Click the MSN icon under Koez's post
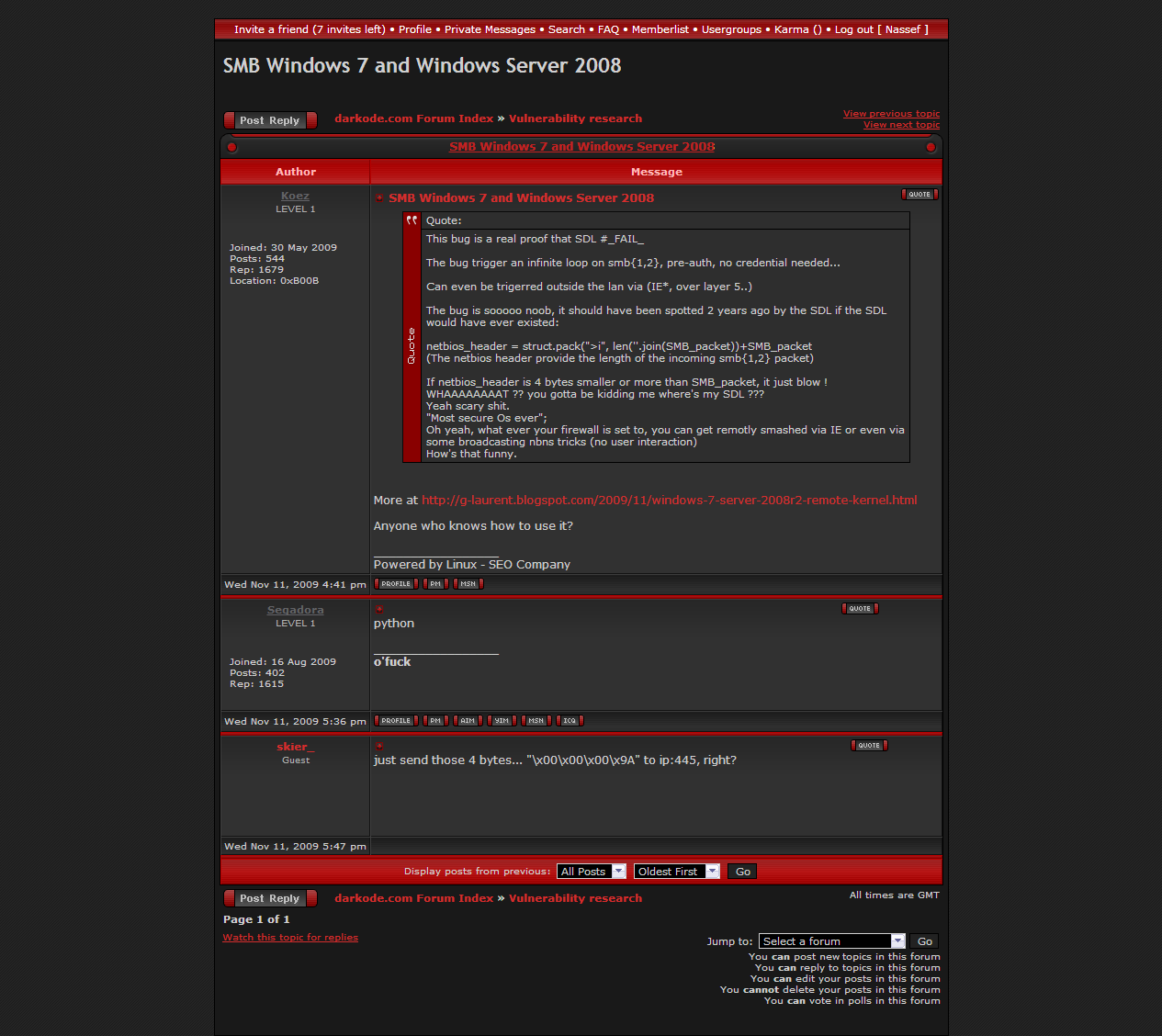This screenshot has width=1162, height=1036. (468, 584)
